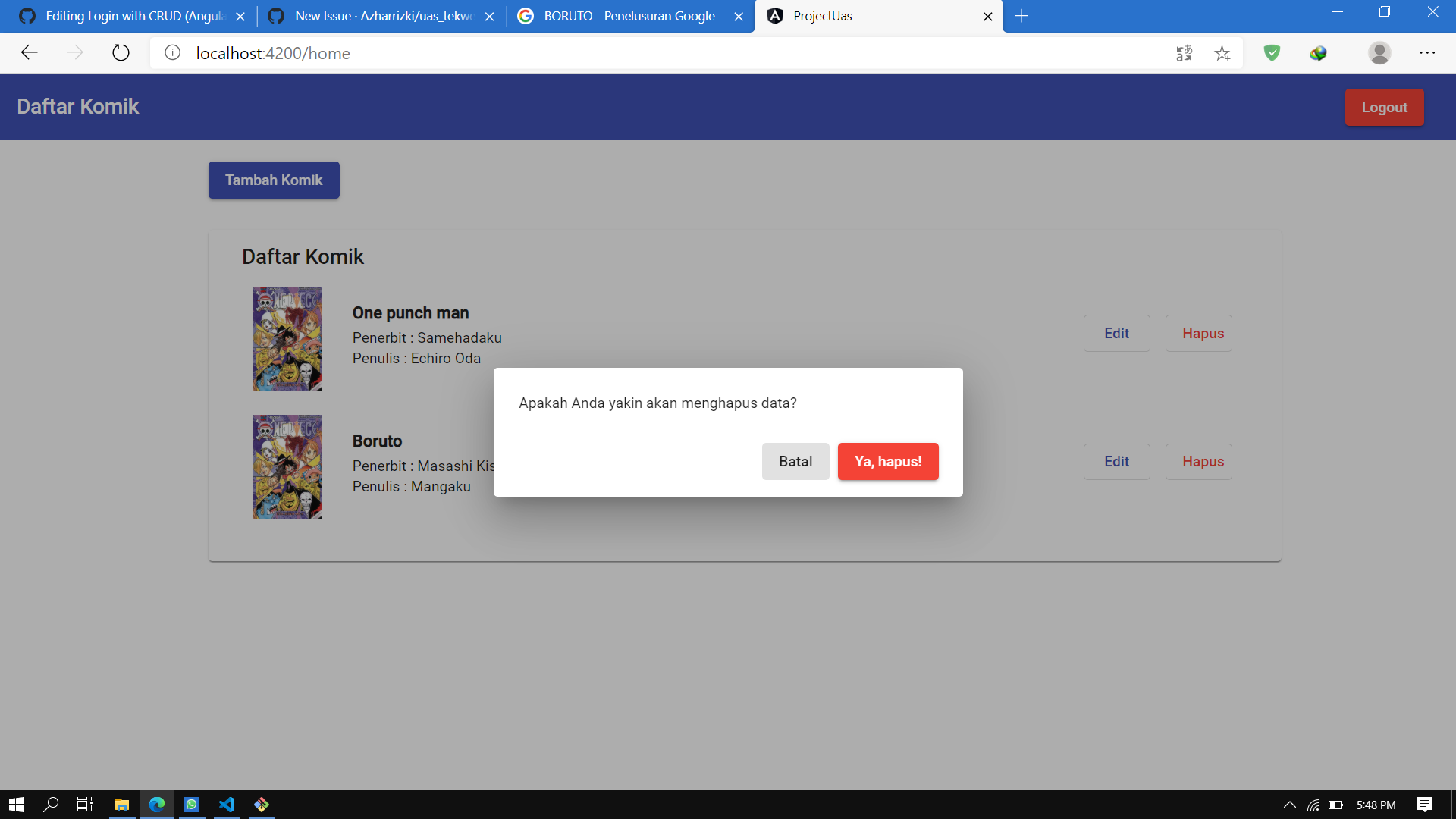Close the BORUTO Google search tab

pos(739,17)
